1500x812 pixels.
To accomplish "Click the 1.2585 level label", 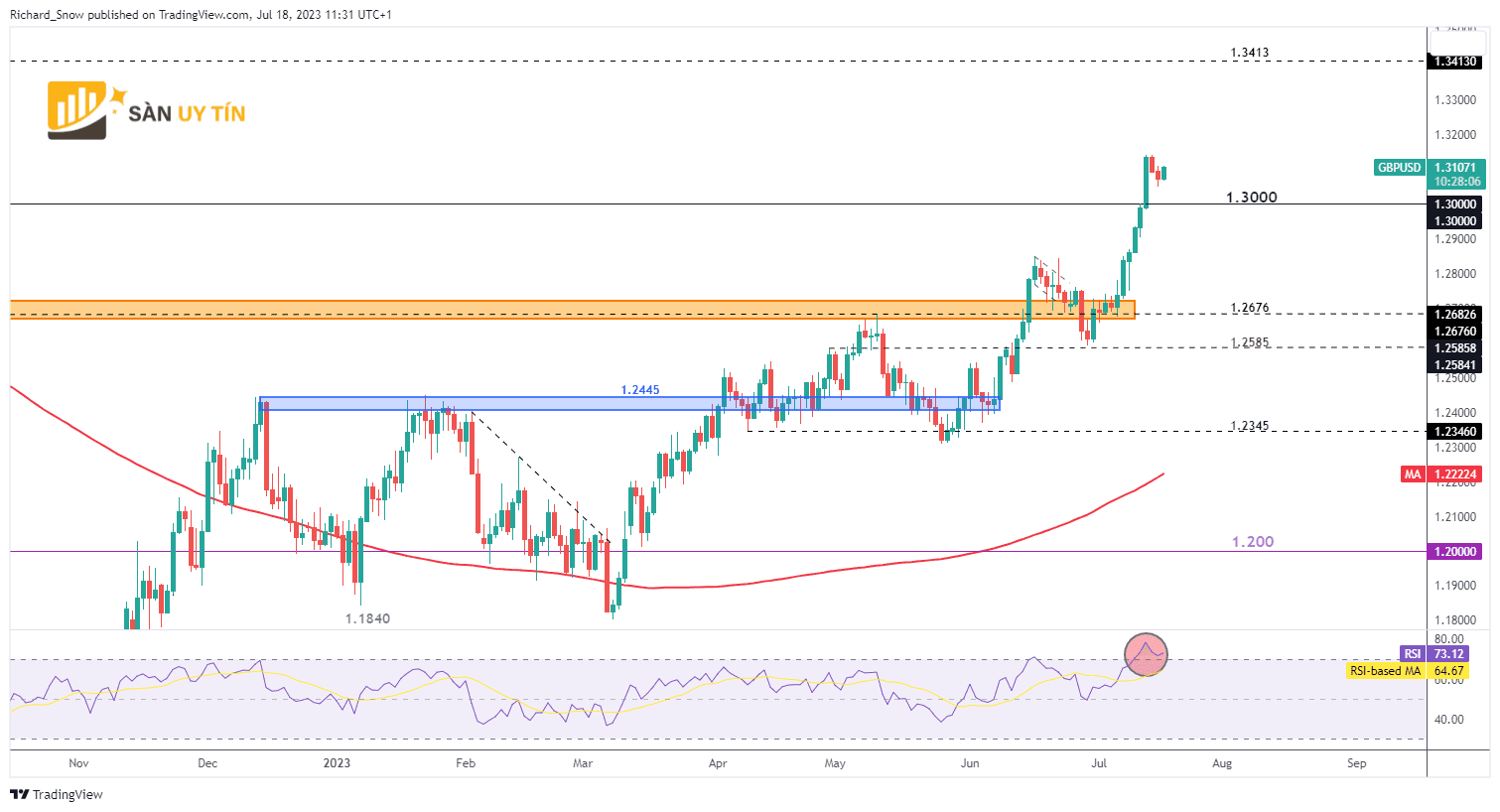I will click(x=1250, y=342).
